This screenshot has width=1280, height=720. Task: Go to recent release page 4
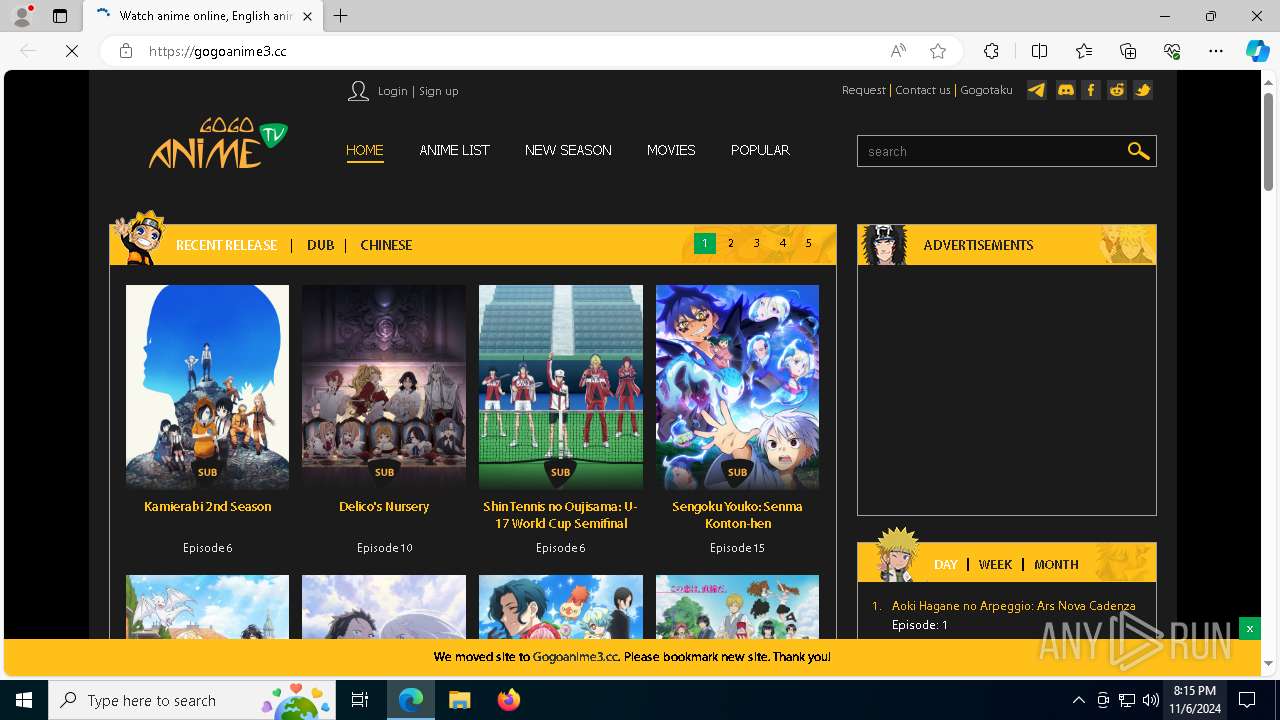tap(782, 243)
